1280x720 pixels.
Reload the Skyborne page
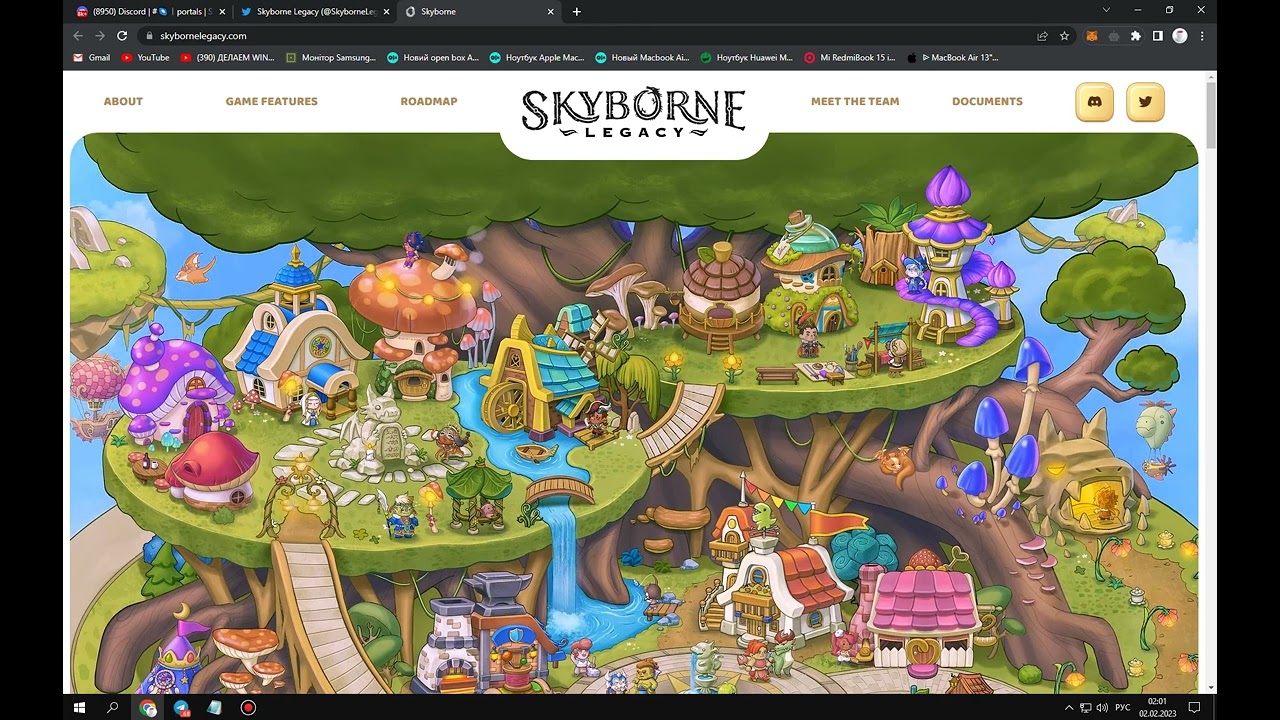[122, 35]
